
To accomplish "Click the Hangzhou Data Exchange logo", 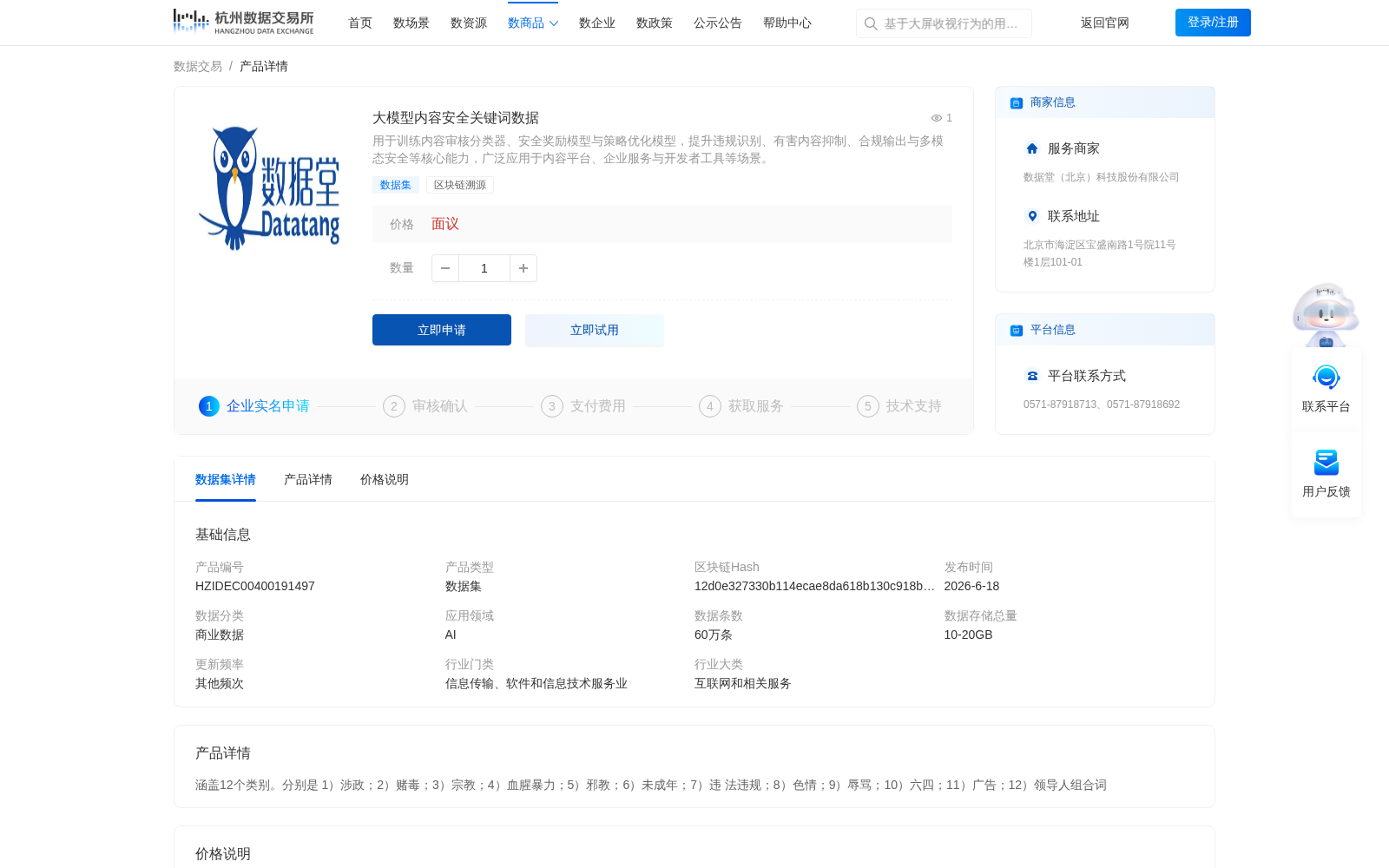I will click(x=243, y=22).
